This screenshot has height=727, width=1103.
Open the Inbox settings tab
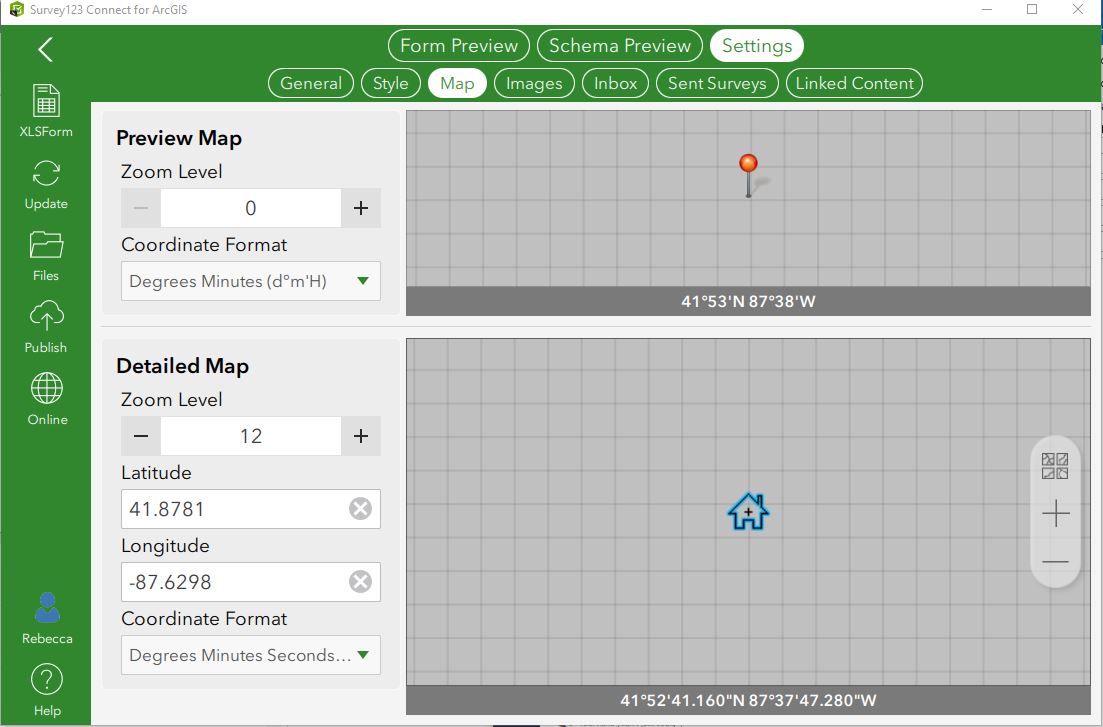tap(615, 83)
